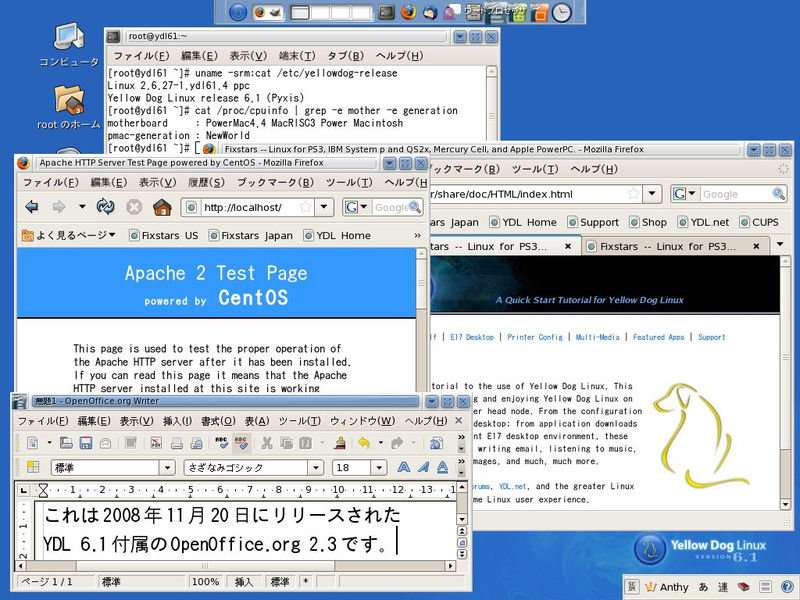
Task: Click the Undo arrow in Writer
Action: click(364, 443)
